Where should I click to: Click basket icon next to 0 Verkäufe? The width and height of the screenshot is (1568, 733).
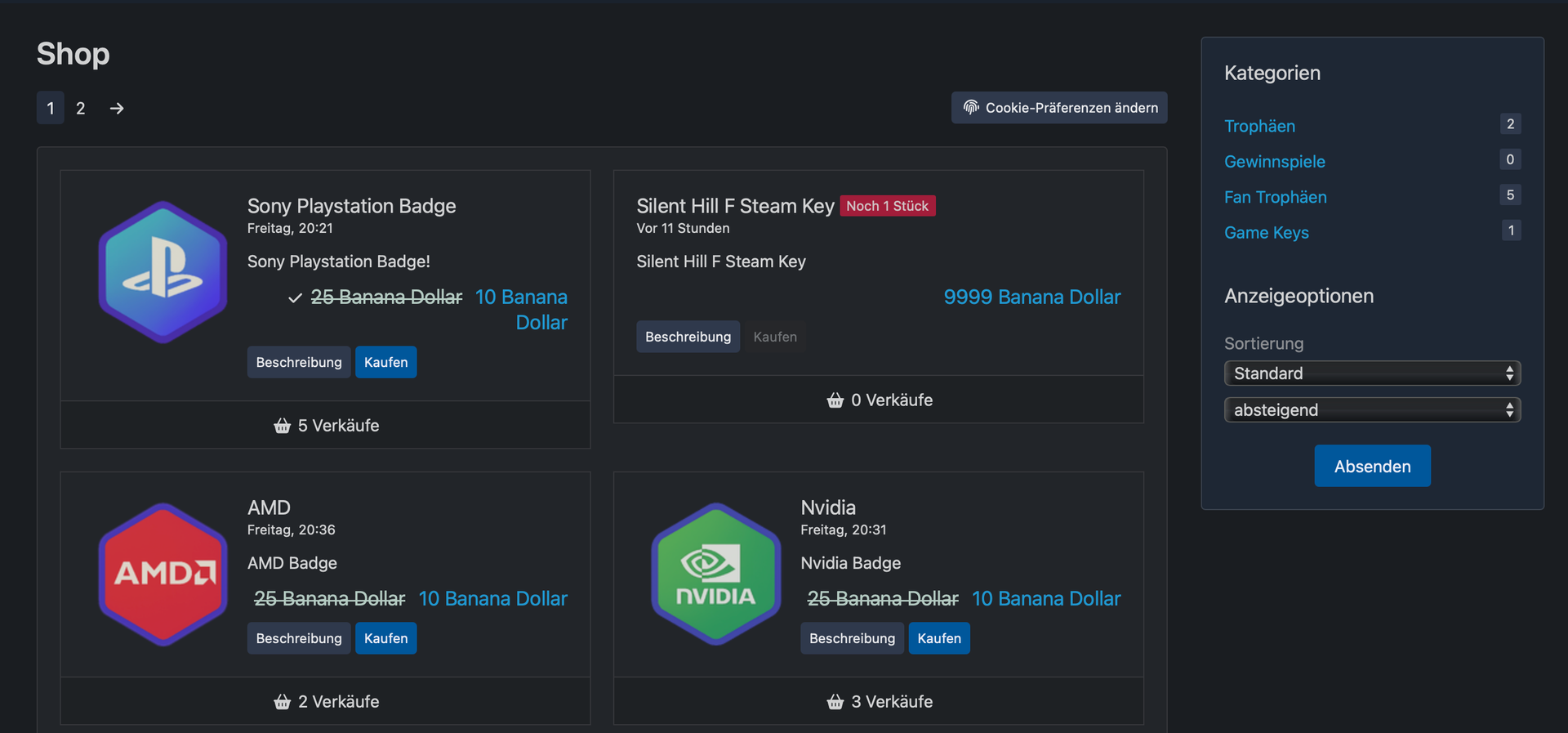[835, 400]
